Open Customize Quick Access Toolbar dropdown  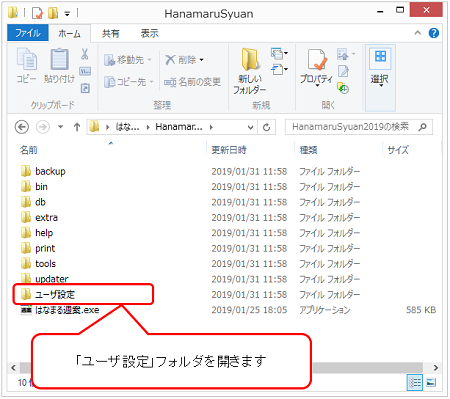67,14
